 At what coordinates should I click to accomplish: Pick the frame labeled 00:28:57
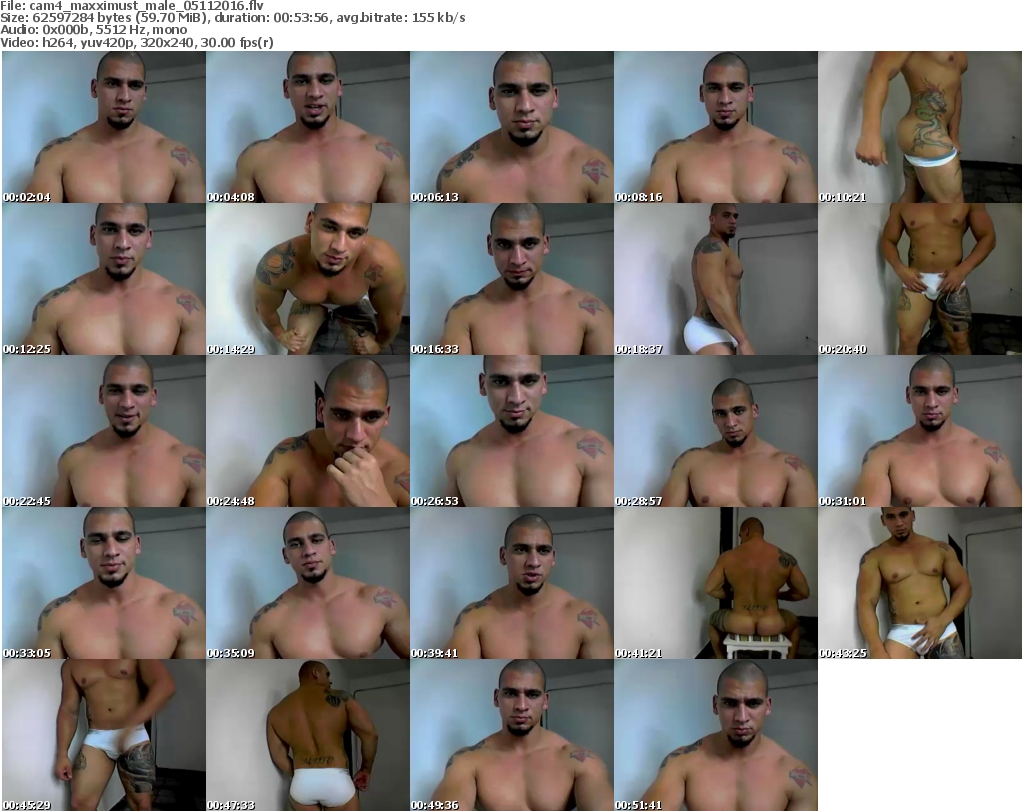716,431
